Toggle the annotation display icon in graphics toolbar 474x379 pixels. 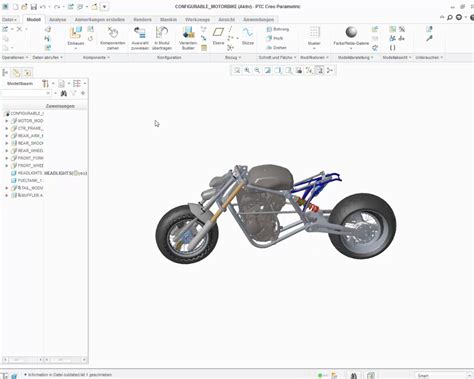319,70
